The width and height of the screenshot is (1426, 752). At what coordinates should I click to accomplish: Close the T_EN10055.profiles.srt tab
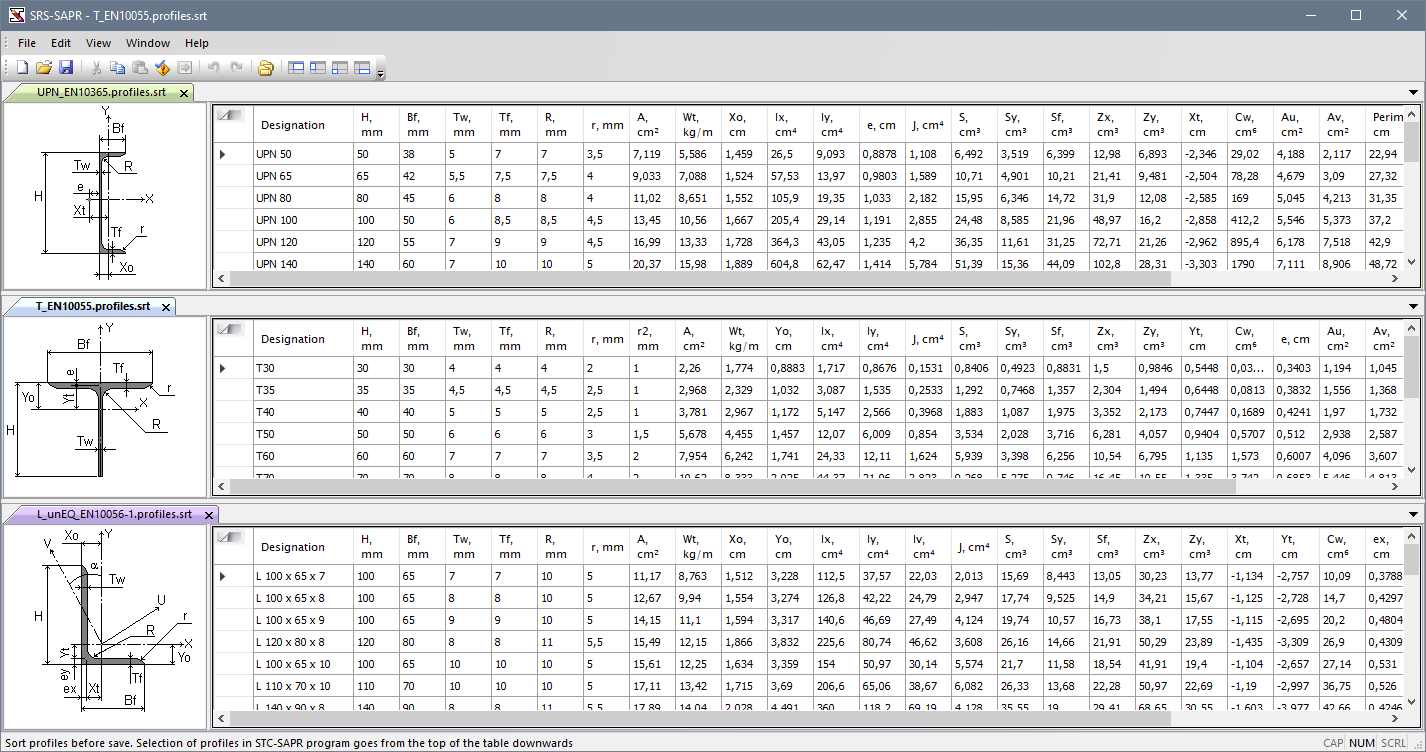click(166, 307)
